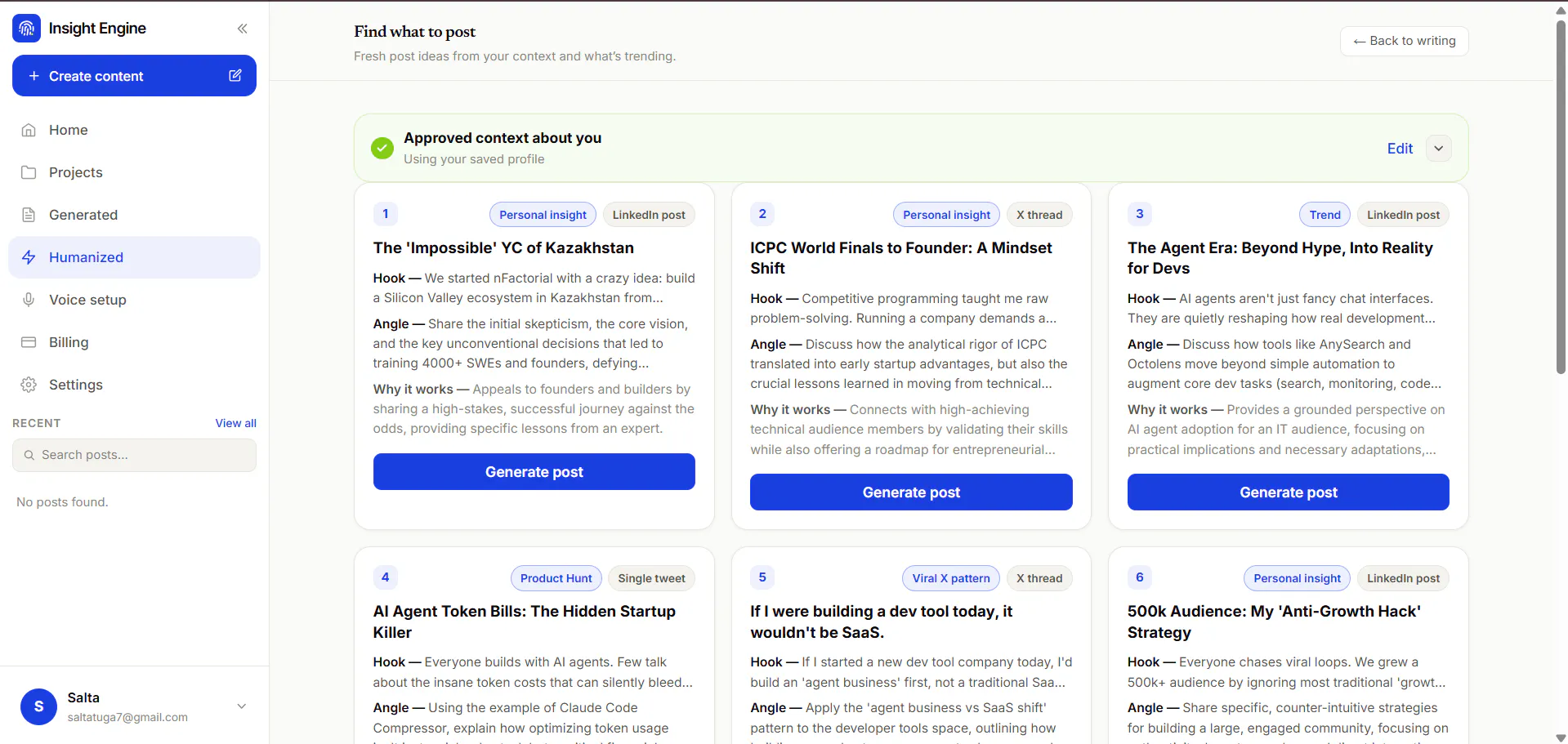Click the Single tweet tag
Screen dimensions: 1568x744
tap(651, 578)
